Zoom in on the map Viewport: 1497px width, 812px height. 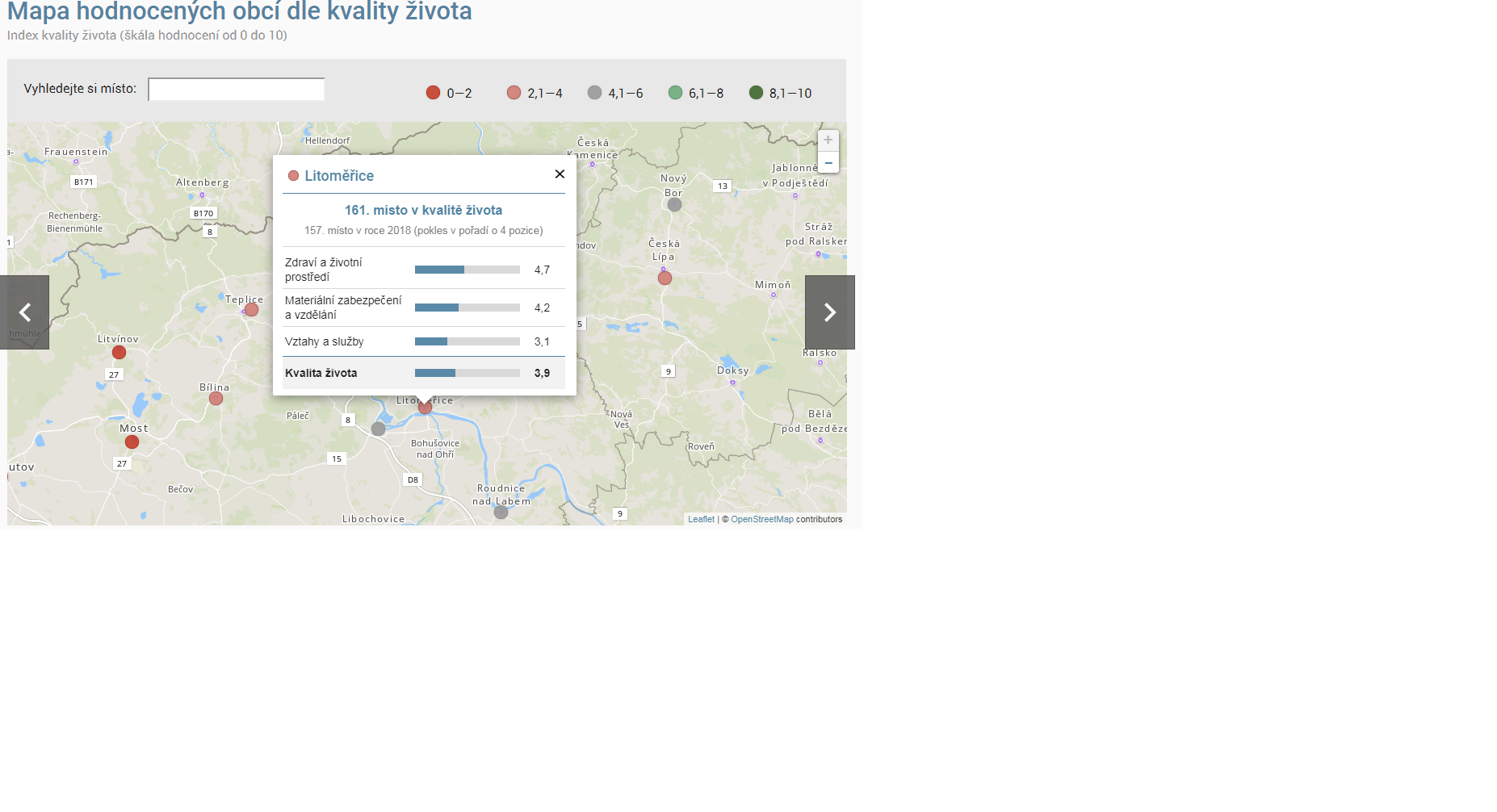point(828,140)
